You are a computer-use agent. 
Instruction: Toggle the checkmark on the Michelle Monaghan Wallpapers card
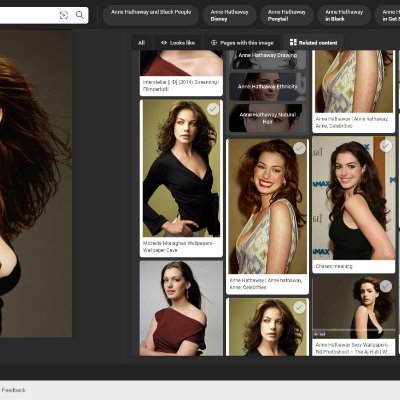[213, 109]
